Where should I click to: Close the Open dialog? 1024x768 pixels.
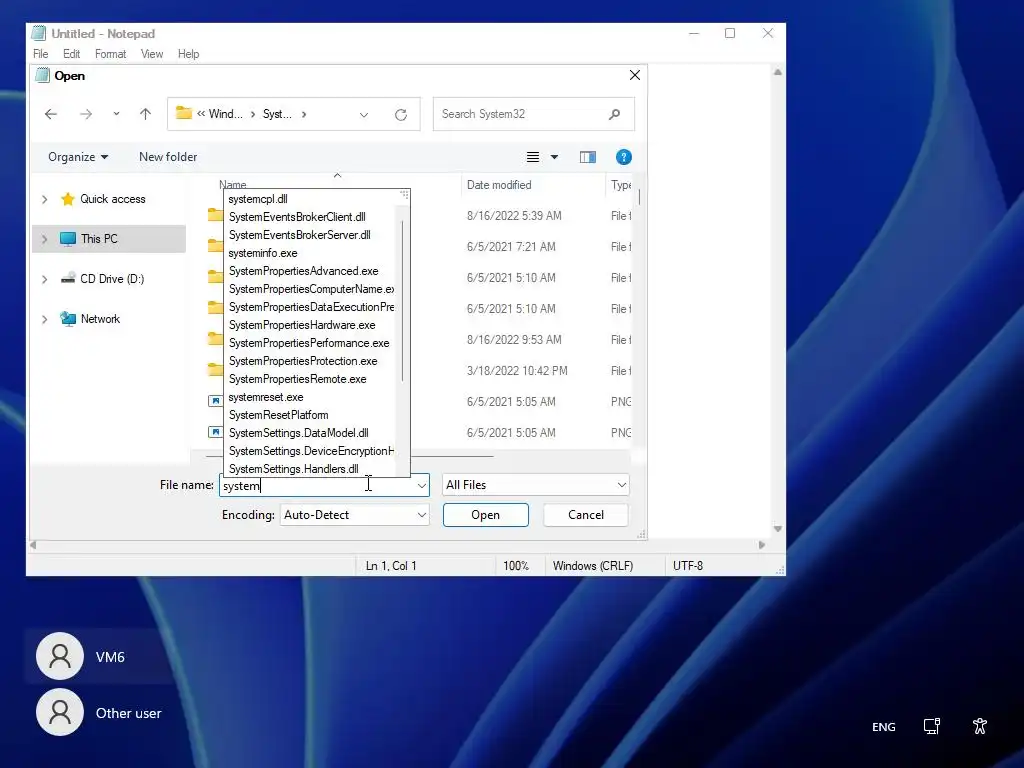pyautogui.click(x=634, y=75)
